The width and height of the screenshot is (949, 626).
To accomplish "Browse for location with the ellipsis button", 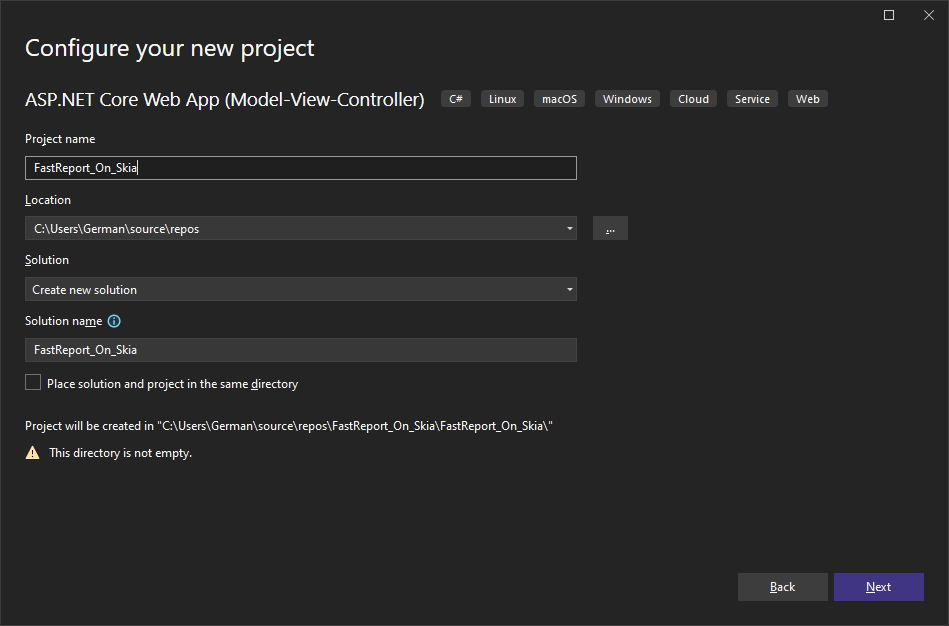I will 610,229.
